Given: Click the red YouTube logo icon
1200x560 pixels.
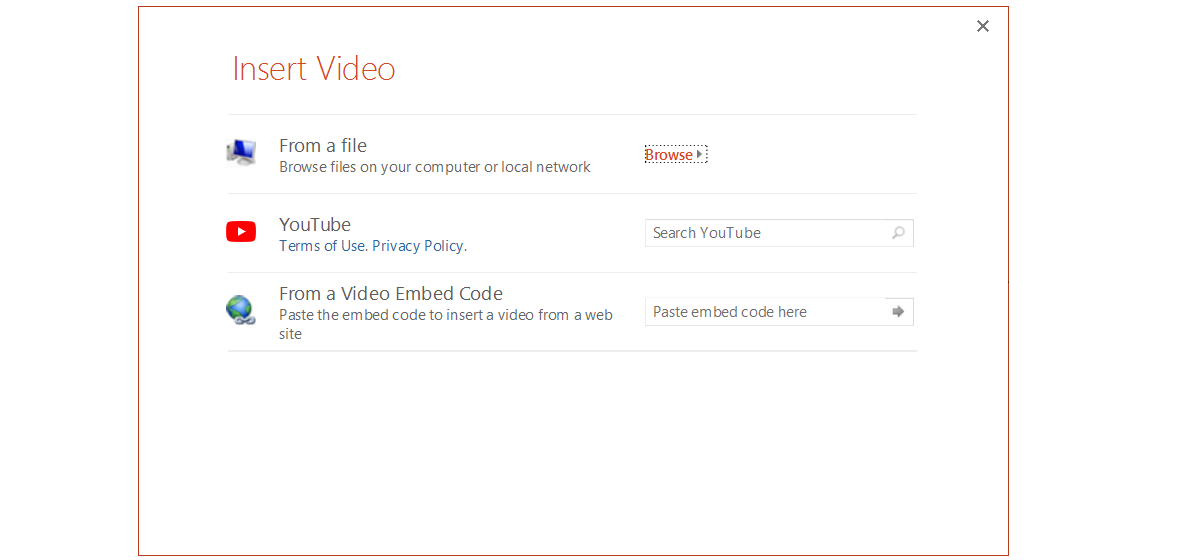Looking at the screenshot, I should 241,232.
